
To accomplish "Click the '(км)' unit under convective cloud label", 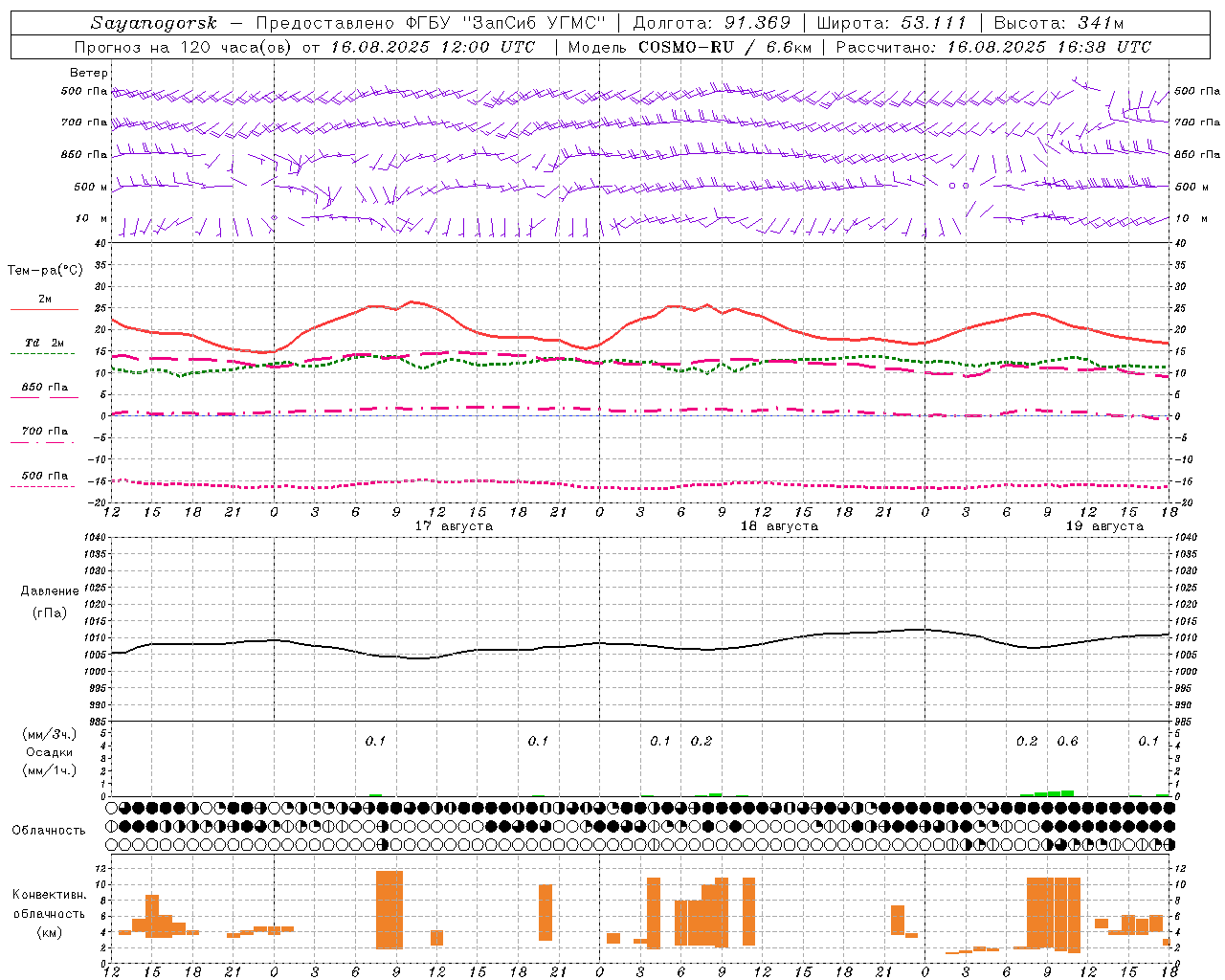I will click(x=50, y=932).
